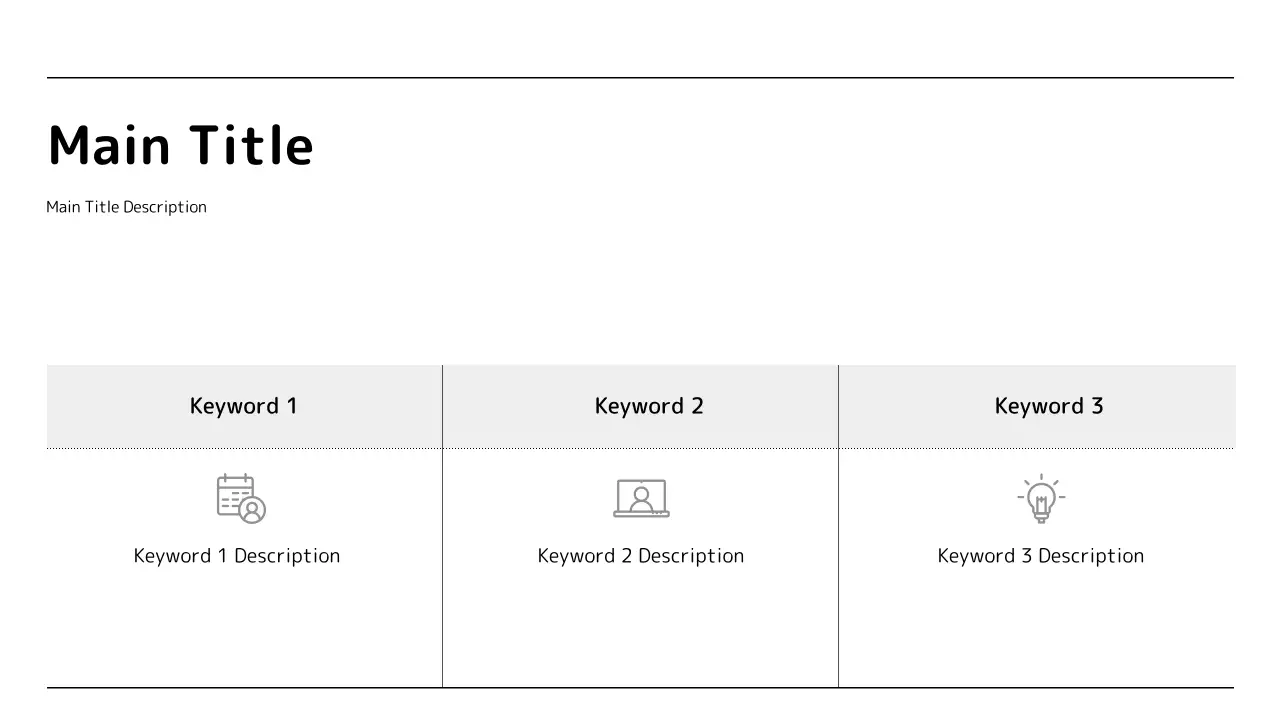The height and width of the screenshot is (720, 1280).
Task: Click empty space below Keyword 1 Description
Action: coord(240,630)
